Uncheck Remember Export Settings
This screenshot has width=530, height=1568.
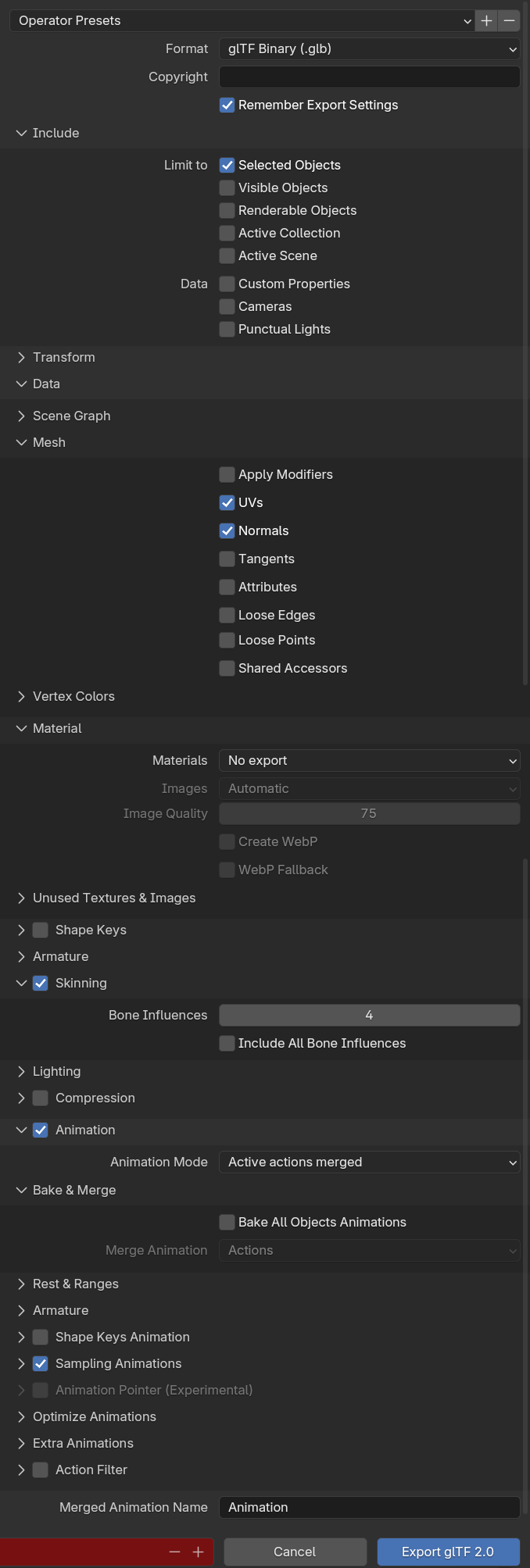click(227, 105)
